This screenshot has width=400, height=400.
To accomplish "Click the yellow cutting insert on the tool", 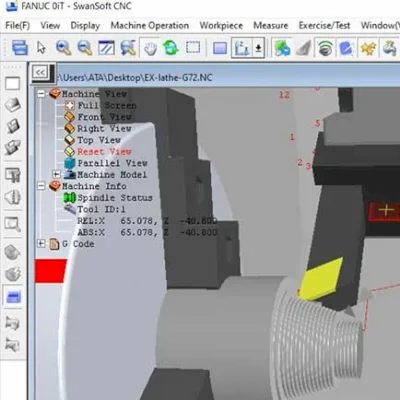I will [321, 279].
